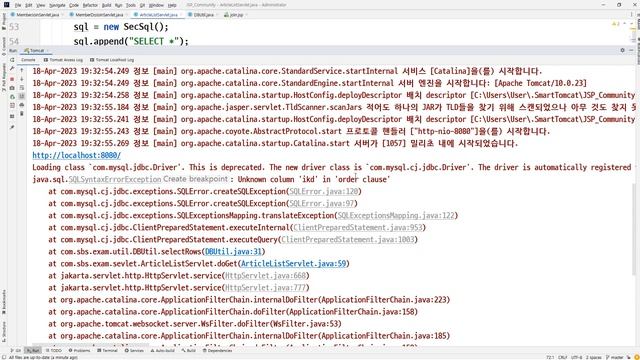This screenshot has height=360, width=640.
Task: Open the Project side panel
Action: tap(4, 22)
